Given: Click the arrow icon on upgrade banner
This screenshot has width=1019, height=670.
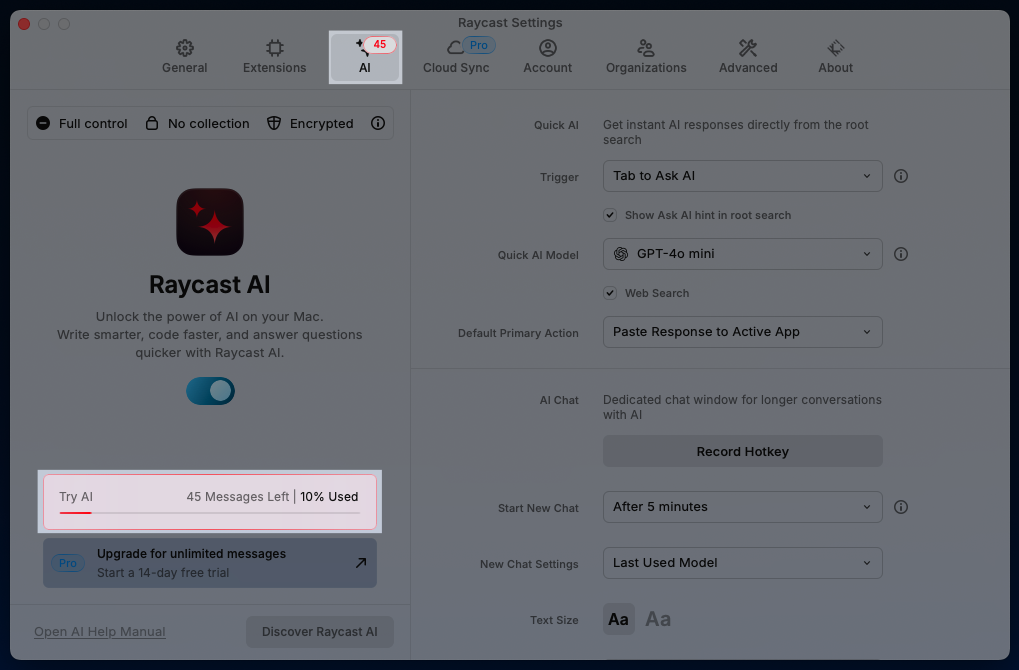Looking at the screenshot, I should (x=361, y=563).
